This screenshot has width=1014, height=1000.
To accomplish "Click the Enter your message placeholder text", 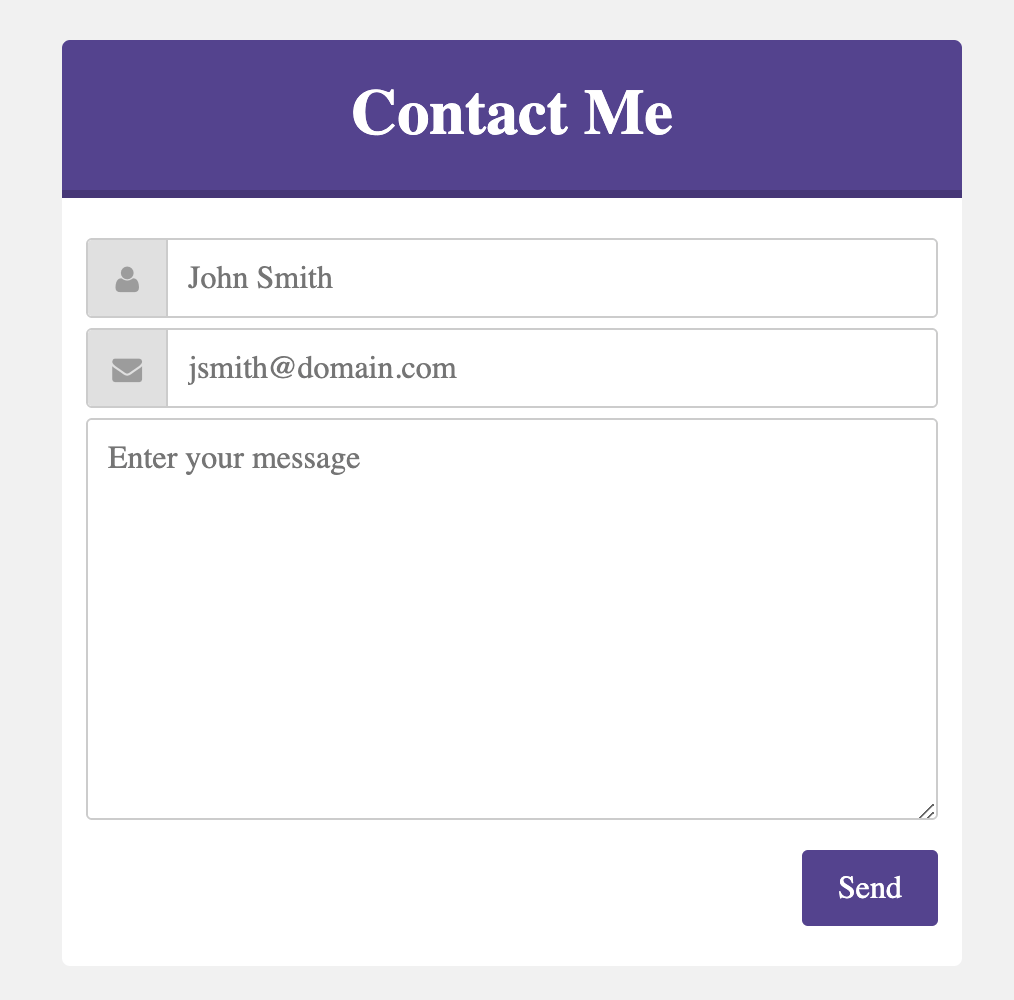I will [x=233, y=459].
